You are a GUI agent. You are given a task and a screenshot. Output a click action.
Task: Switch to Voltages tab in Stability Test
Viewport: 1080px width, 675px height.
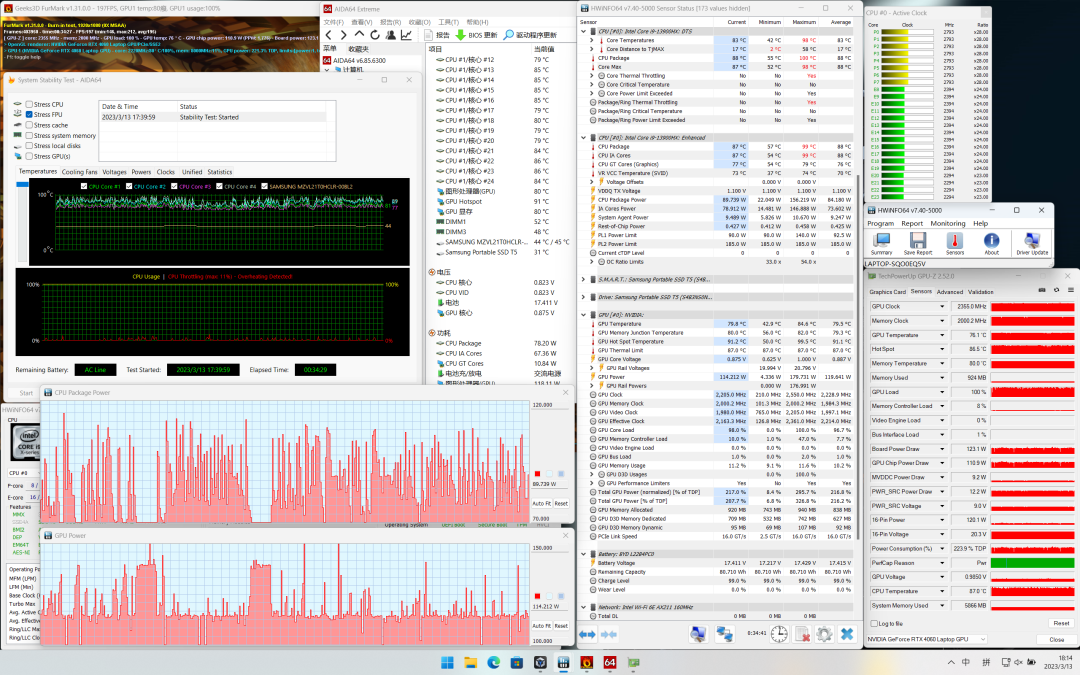[114, 172]
